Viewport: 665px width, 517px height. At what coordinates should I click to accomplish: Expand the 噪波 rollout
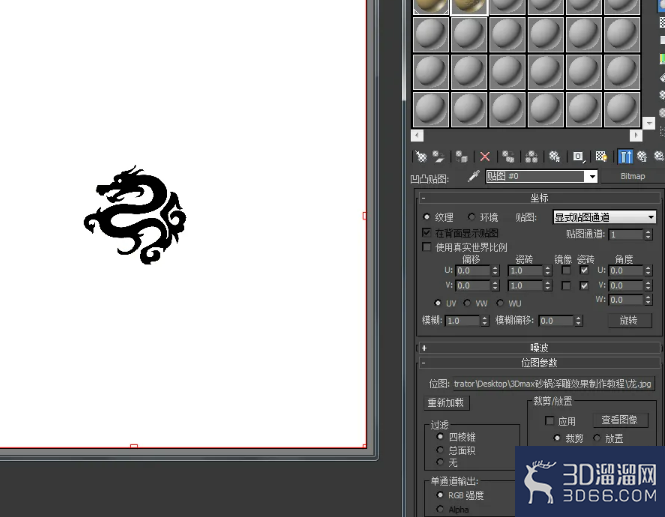click(x=539, y=348)
